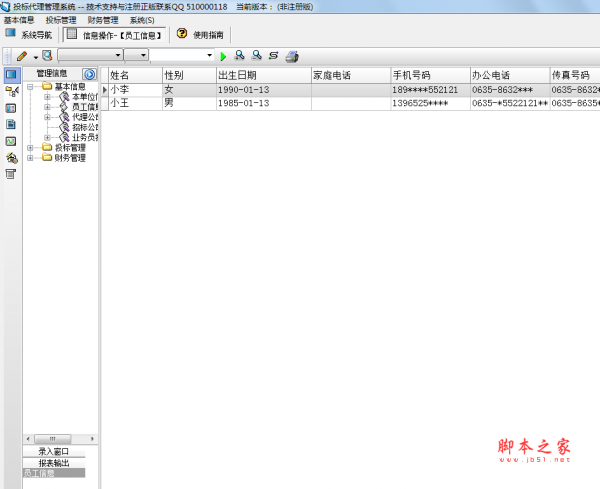
Task: Open the 基本信息 menu
Action: (19, 20)
